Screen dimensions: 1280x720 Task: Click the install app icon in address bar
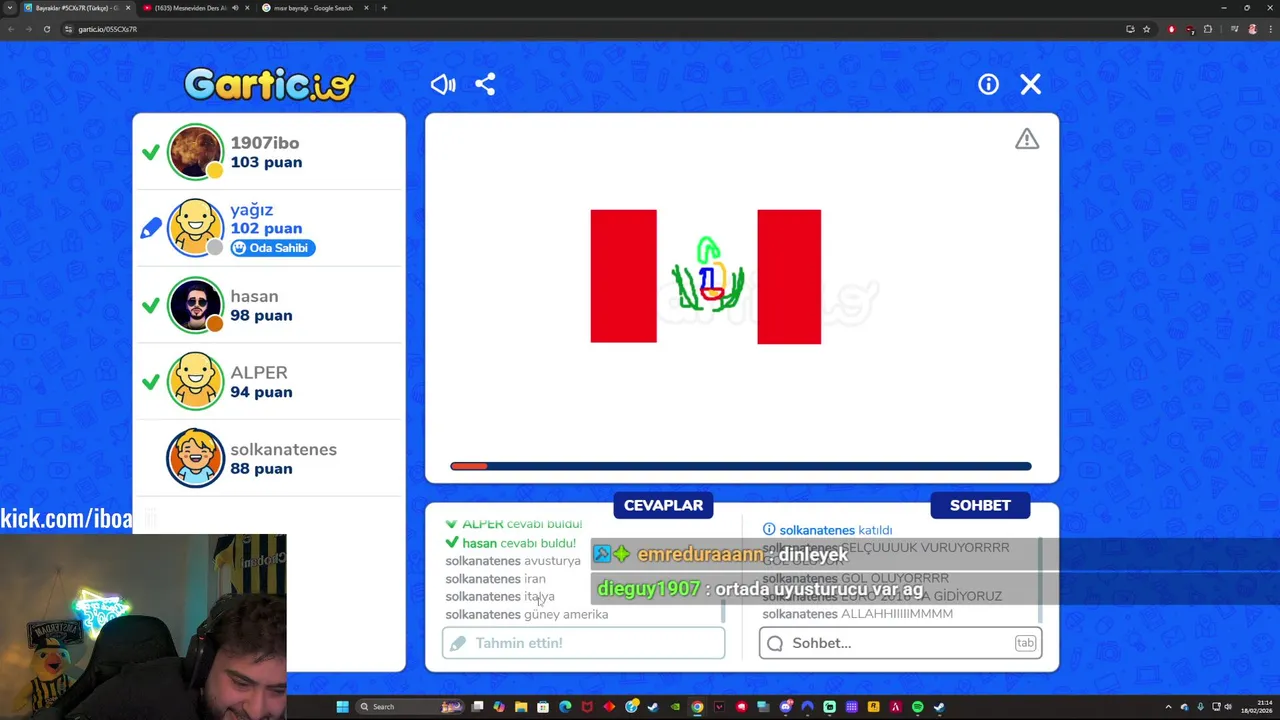click(x=1130, y=29)
